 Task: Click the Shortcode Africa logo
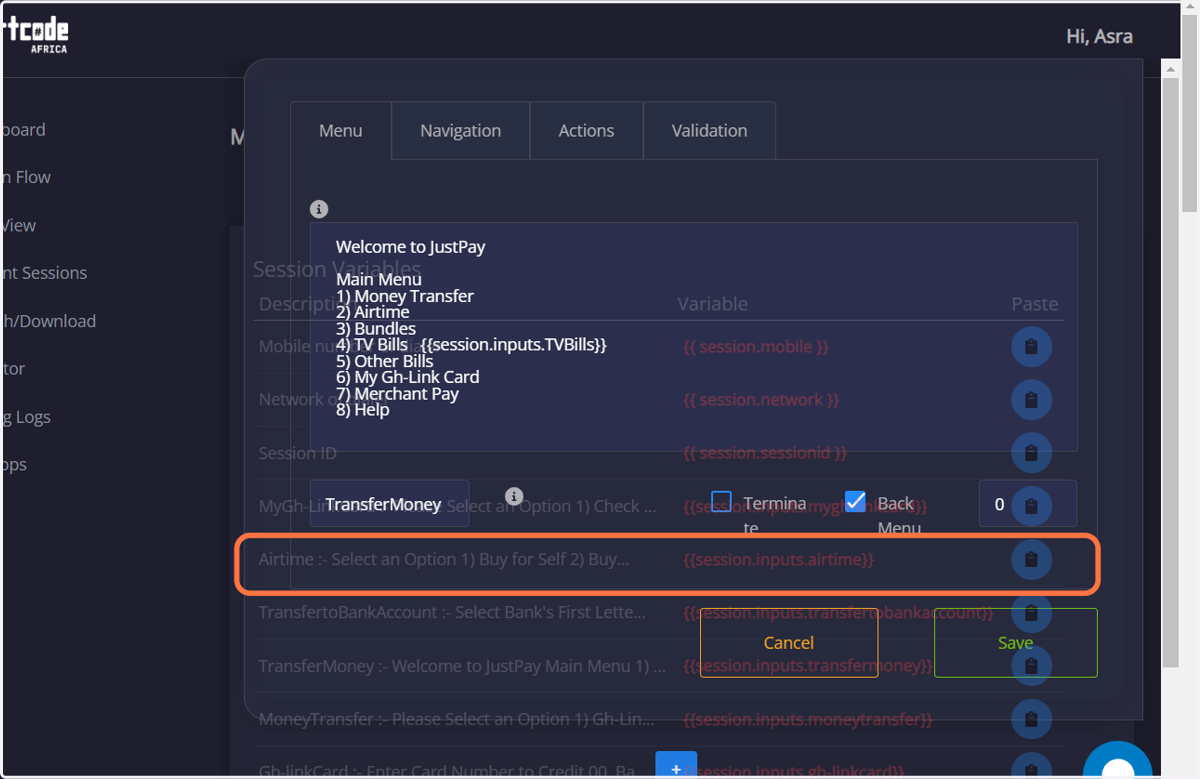coord(35,34)
